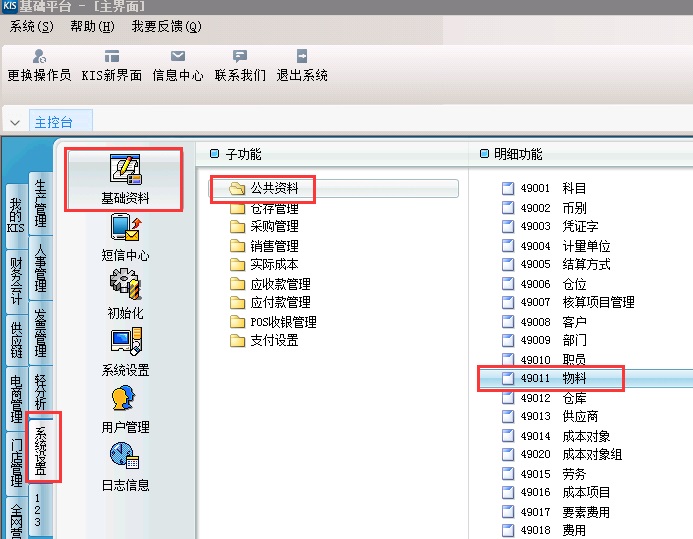Open 49006 仓位 detail function
The image size is (693, 539).
pos(544,284)
